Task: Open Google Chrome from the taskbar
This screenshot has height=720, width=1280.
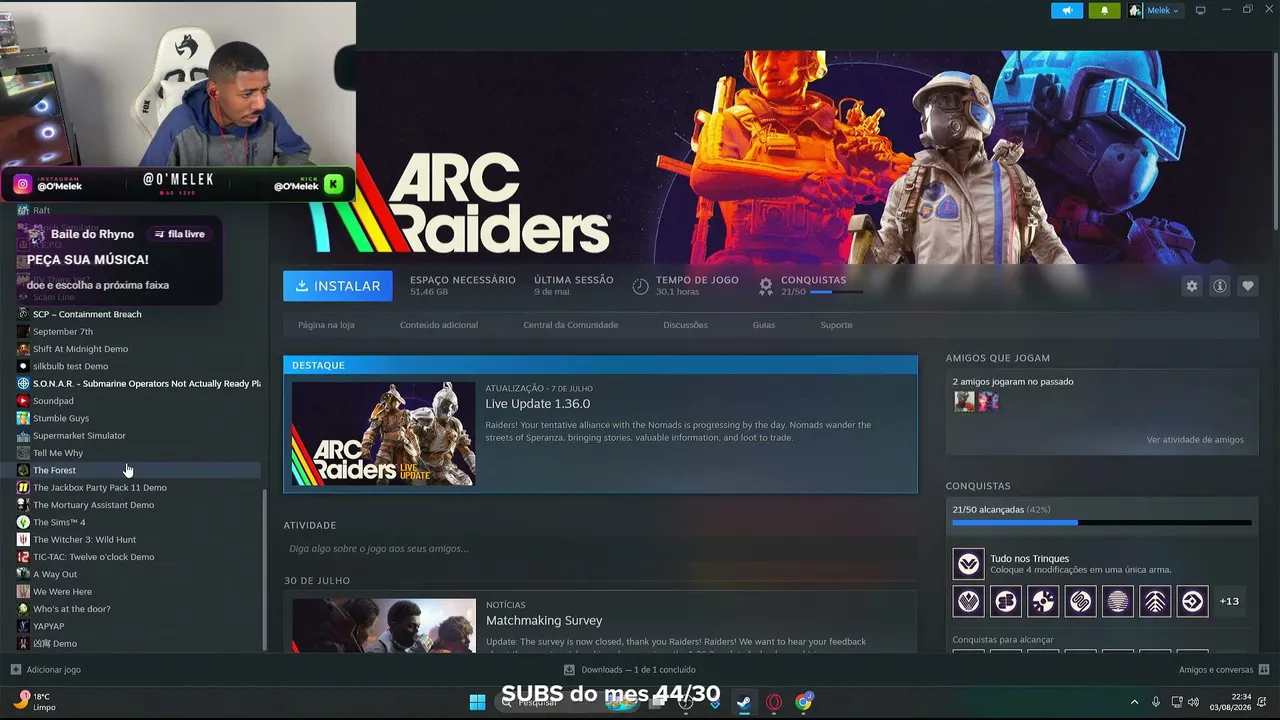Action: [x=804, y=702]
